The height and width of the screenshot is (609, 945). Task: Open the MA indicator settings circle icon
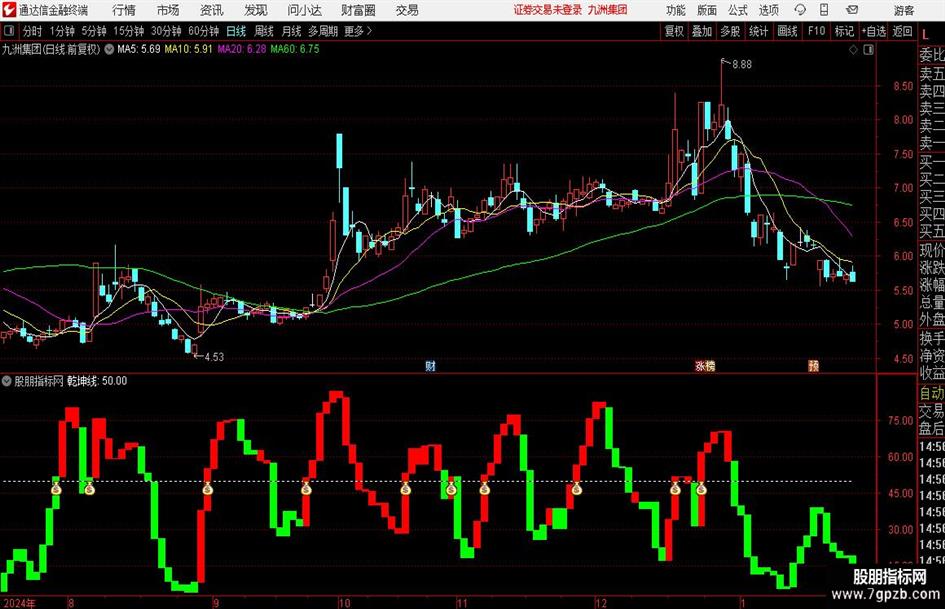(x=109, y=49)
